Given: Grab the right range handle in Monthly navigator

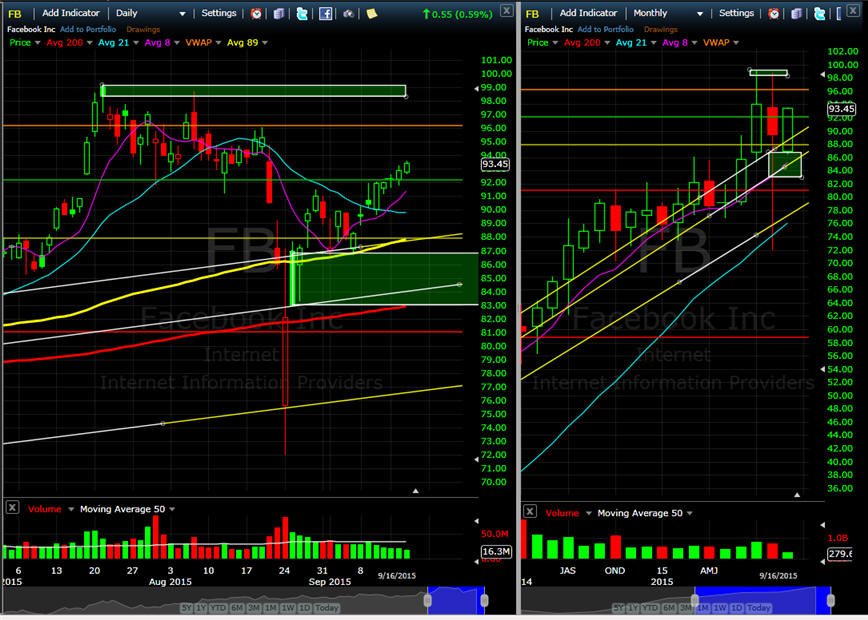Looking at the screenshot, I should click(830, 601).
